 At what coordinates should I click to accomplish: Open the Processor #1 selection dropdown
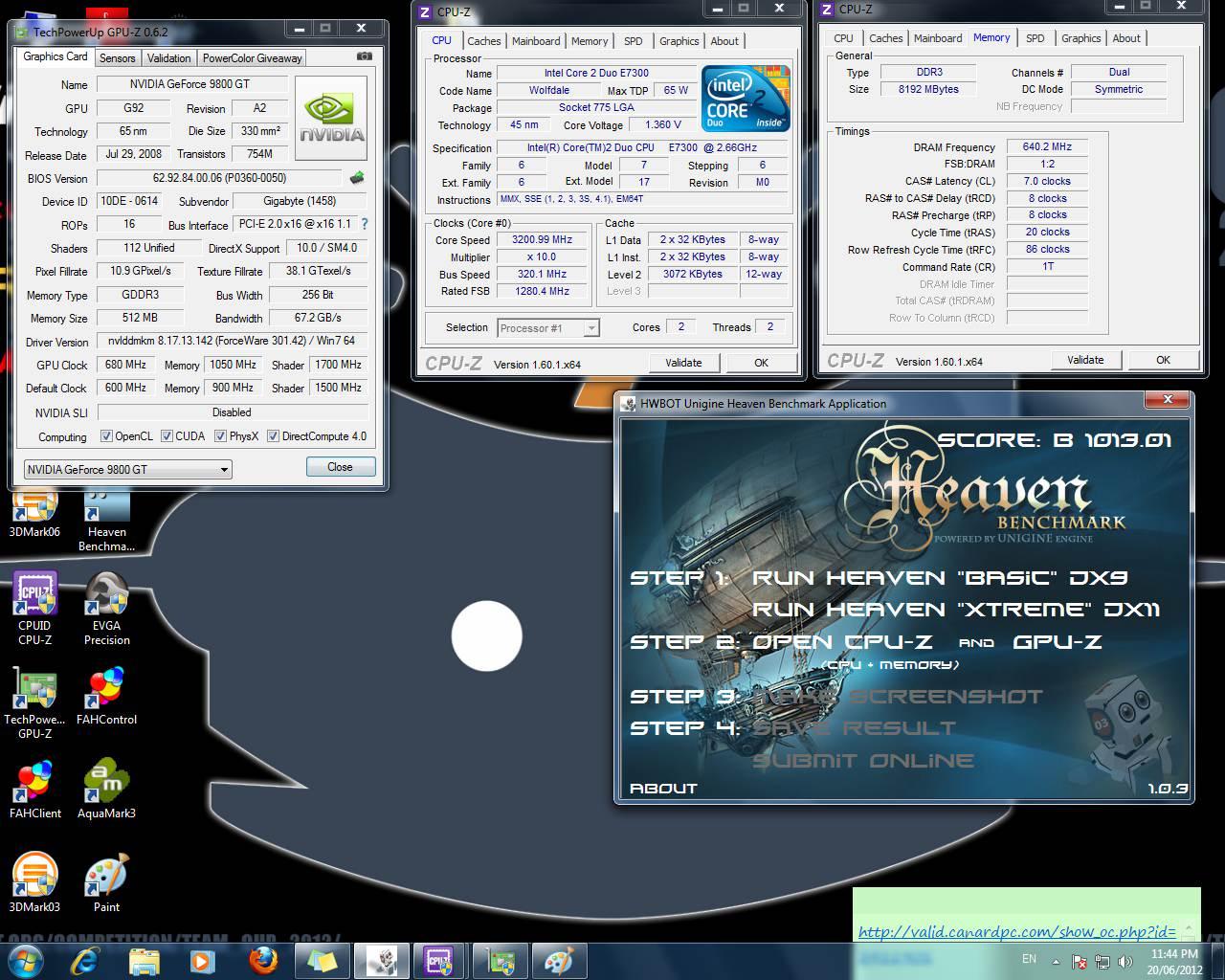click(x=548, y=327)
